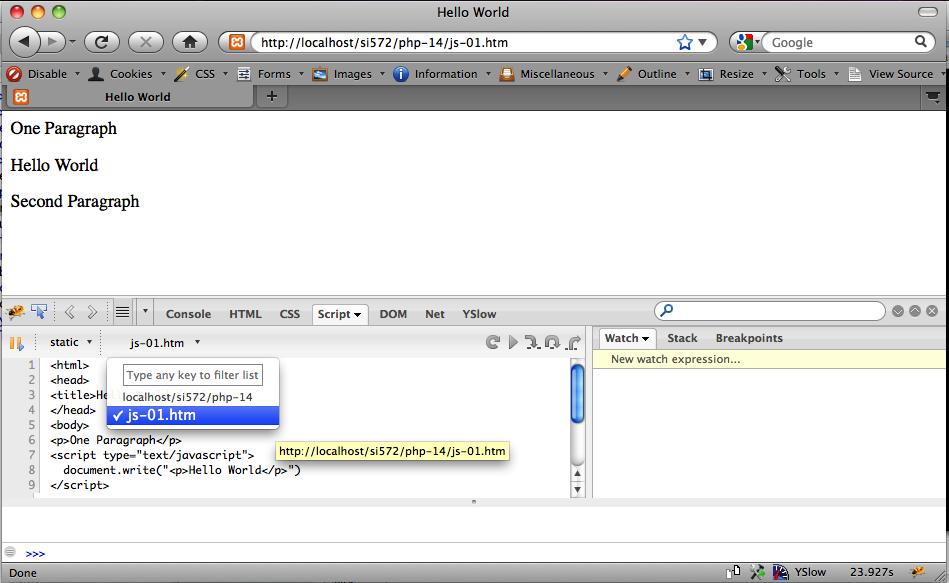This screenshot has width=949, height=583.
Task: Open the Cookies menu
Action: 127,74
